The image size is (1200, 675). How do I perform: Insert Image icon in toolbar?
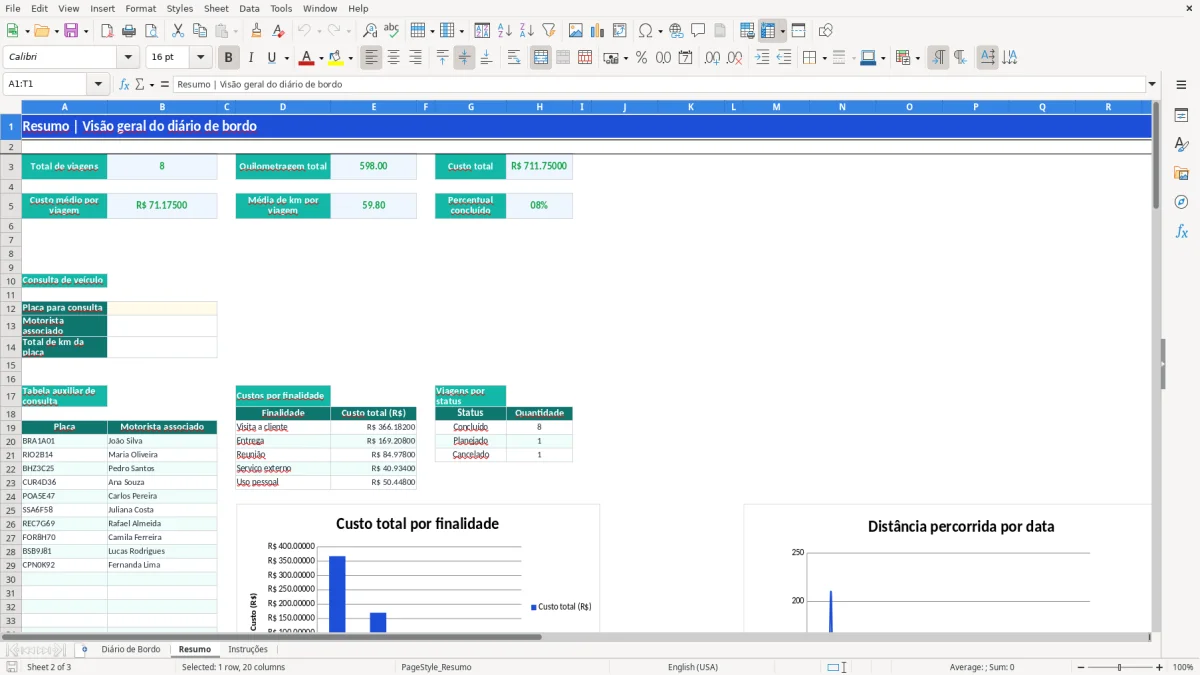576,31
